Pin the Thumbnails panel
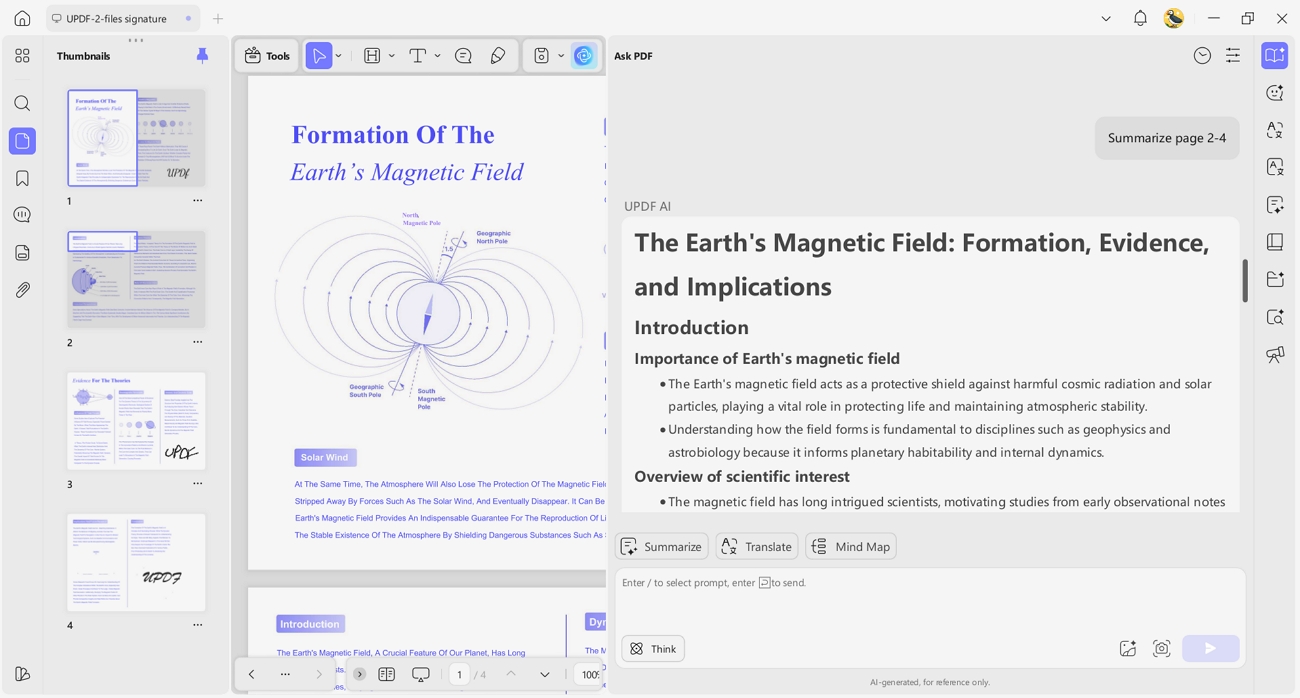Viewport: 1300px width, 698px height. (x=202, y=56)
